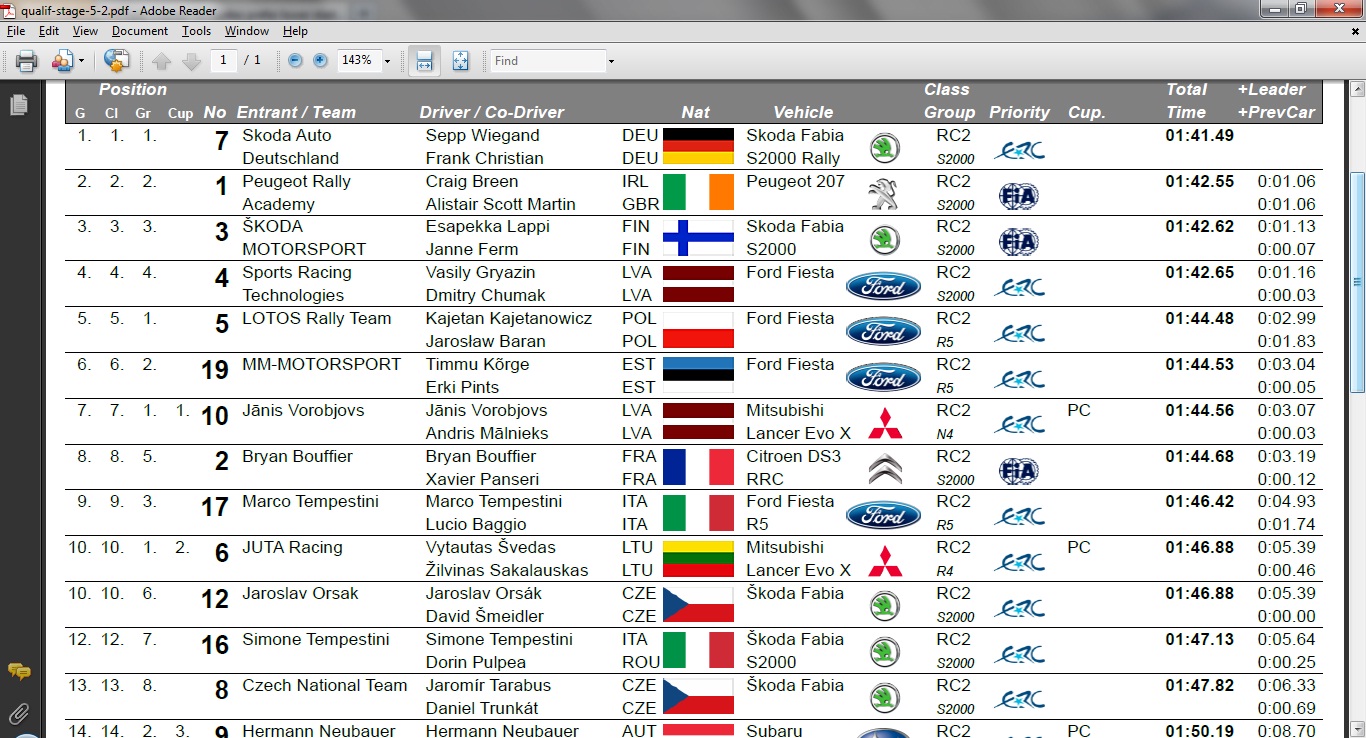Viewport: 1366px width, 738px height.
Task: Click the 'Entrant / Team' column header
Action: 296,112
